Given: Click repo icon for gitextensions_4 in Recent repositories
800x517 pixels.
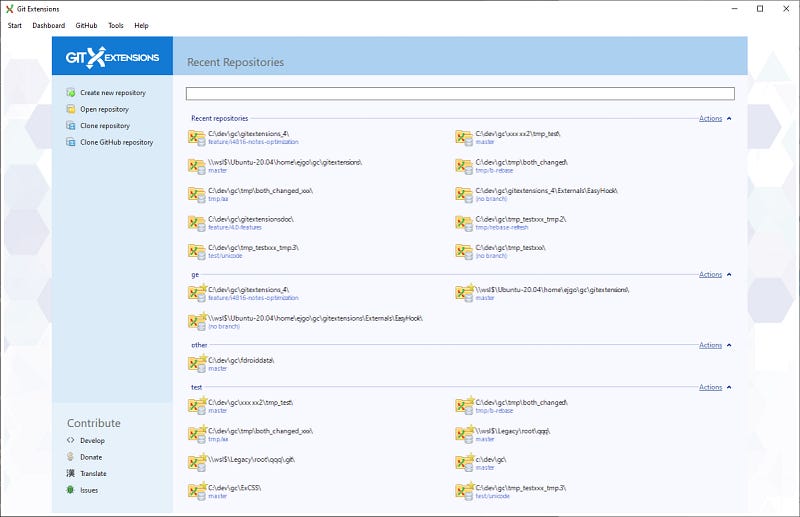Looking at the screenshot, I should (x=197, y=138).
